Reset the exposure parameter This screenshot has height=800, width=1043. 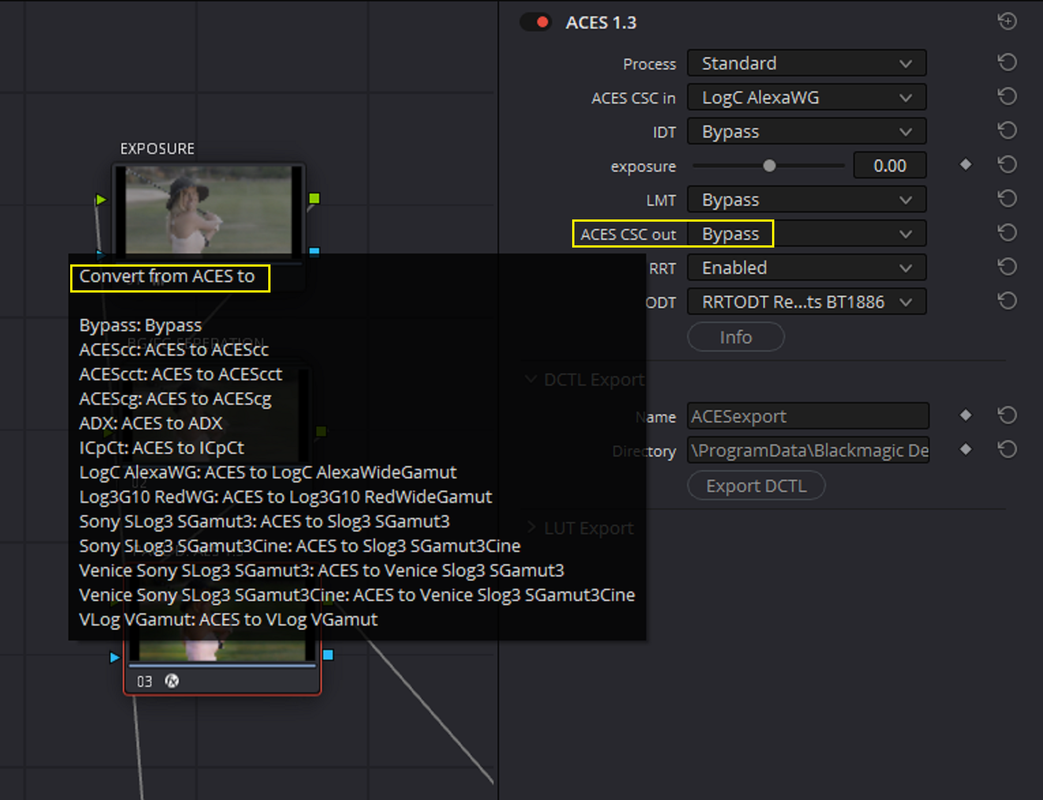1007,164
